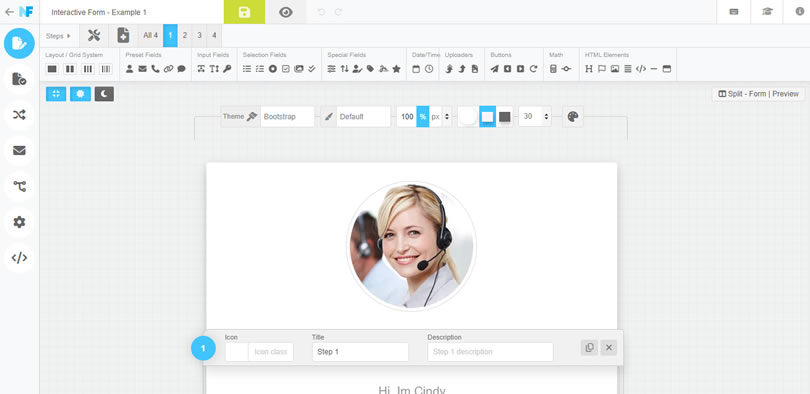Add two column grid layout
This screenshot has width=810, height=394.
coord(70,69)
